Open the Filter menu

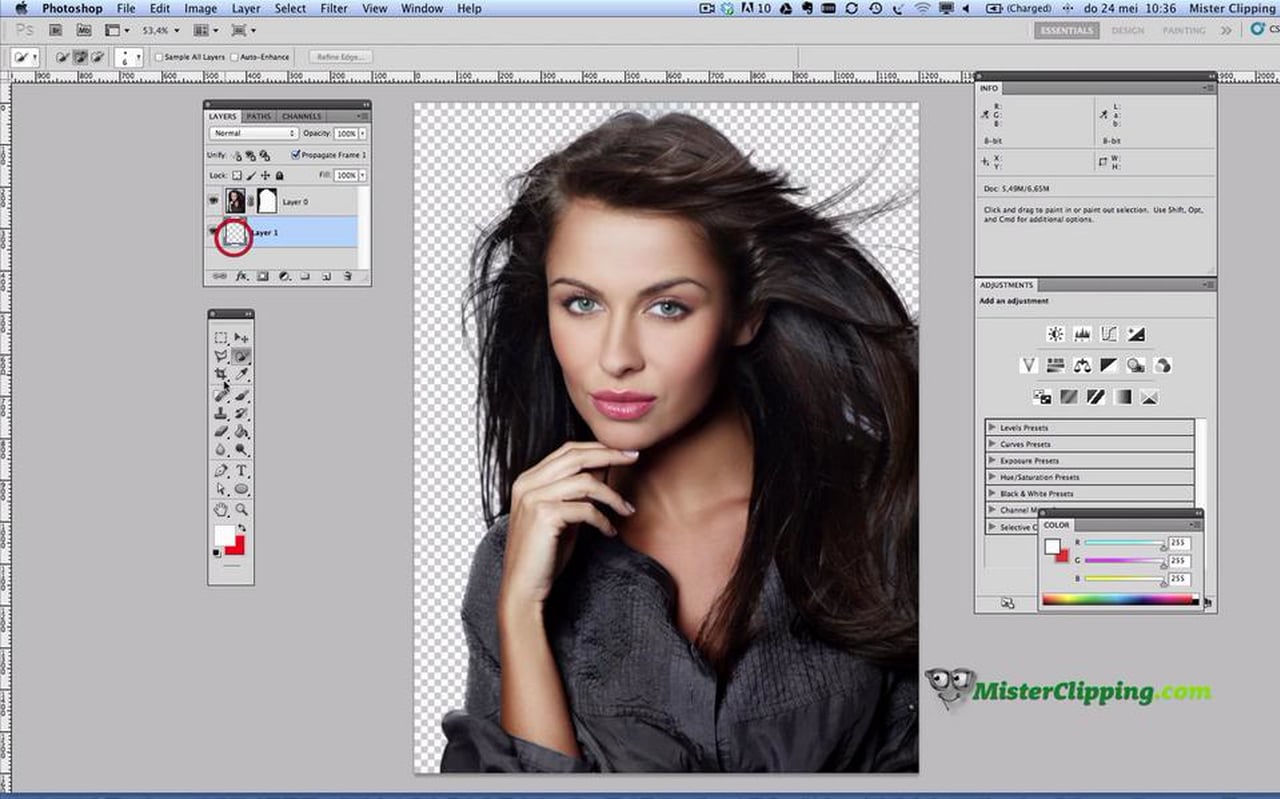(334, 8)
